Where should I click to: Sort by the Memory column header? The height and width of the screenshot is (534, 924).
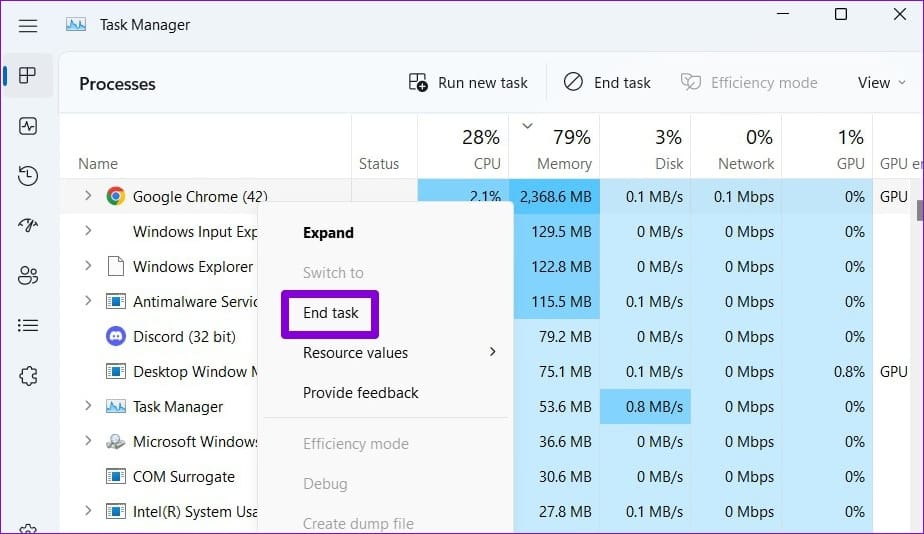tap(554, 146)
